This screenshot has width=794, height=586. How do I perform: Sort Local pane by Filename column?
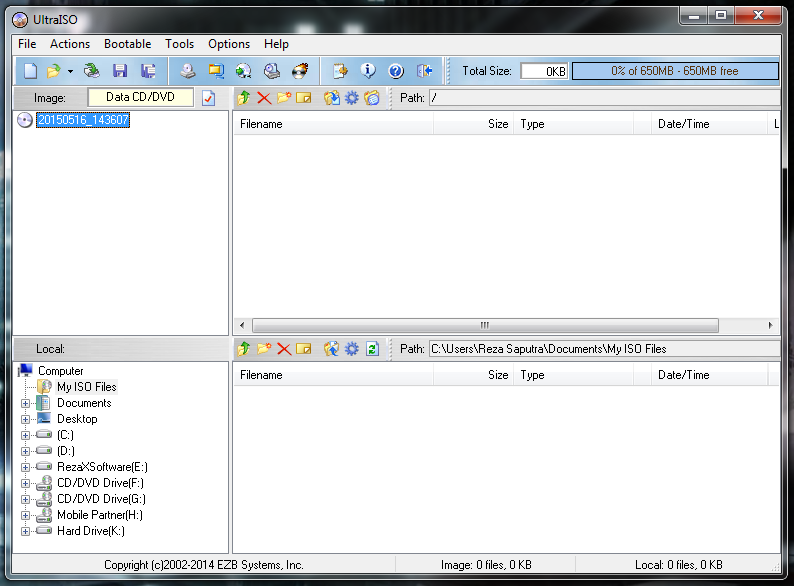pos(333,375)
